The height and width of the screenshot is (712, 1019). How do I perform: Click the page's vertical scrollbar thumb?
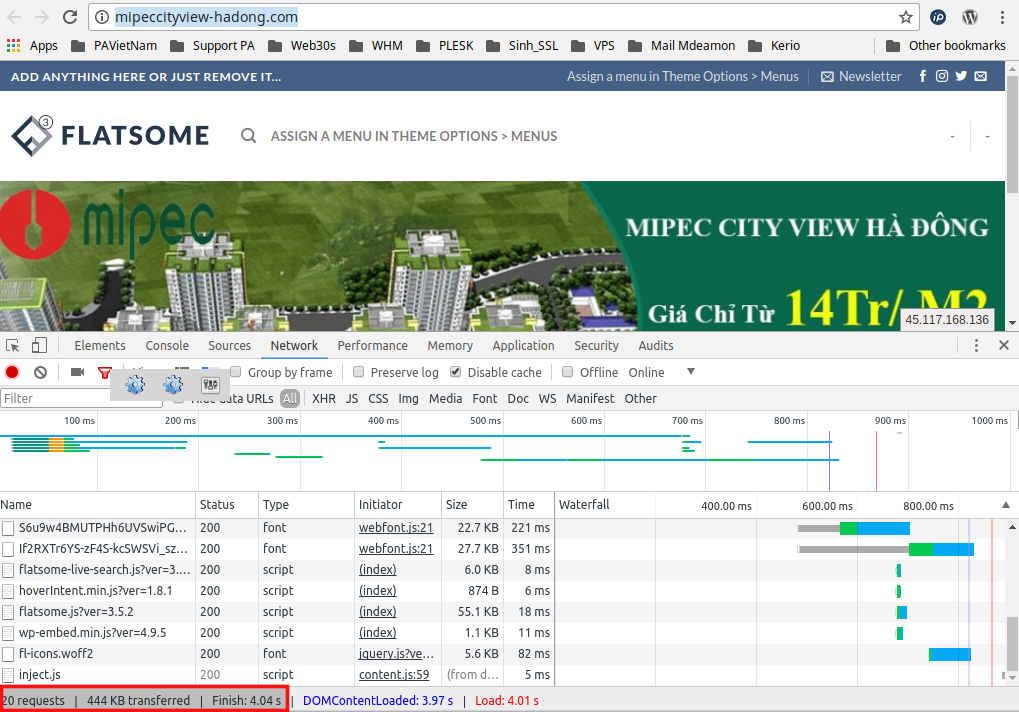[x=1013, y=133]
